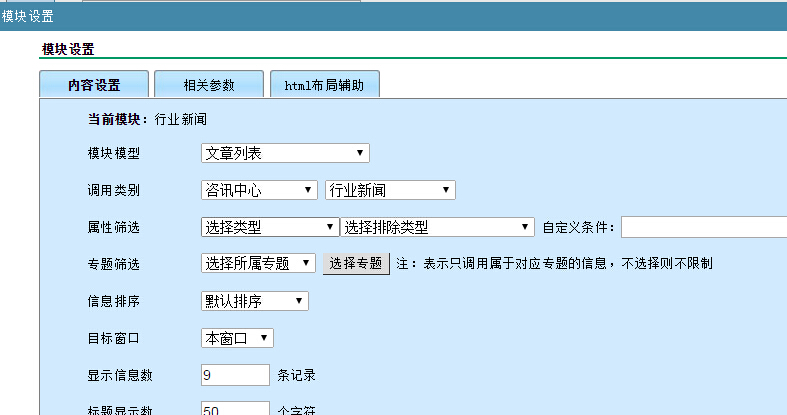Open the 默认排序 sort order dropdown
Screen dimensions: 787x415
tap(255, 301)
